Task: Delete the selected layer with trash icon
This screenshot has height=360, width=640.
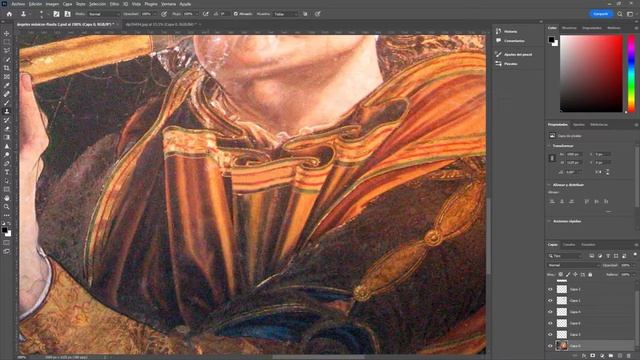Action: click(x=629, y=356)
